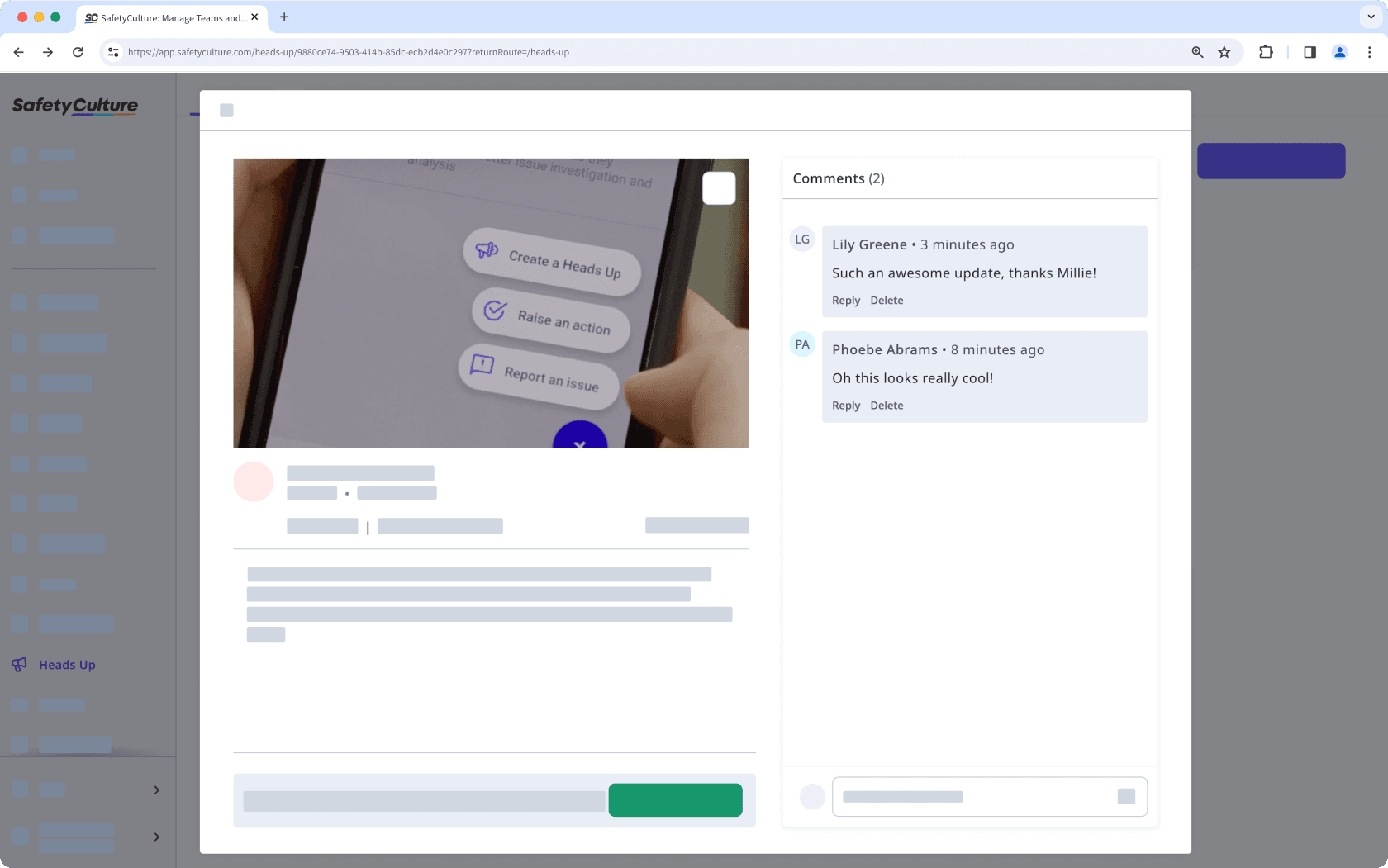This screenshot has height=868, width=1388.
Task: Open the Chrome profile avatar
Action: 1339,52
